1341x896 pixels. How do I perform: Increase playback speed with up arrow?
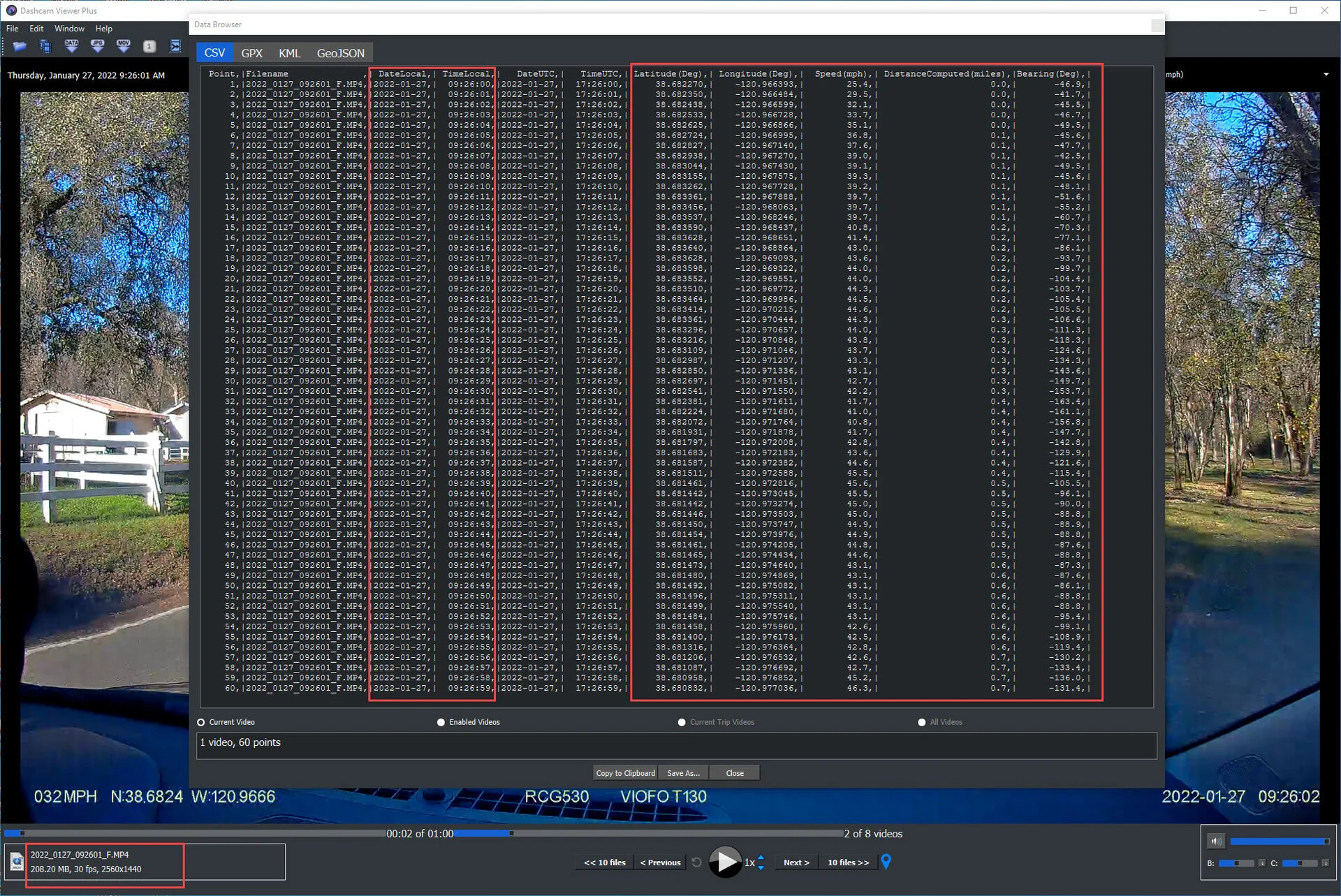(761, 858)
